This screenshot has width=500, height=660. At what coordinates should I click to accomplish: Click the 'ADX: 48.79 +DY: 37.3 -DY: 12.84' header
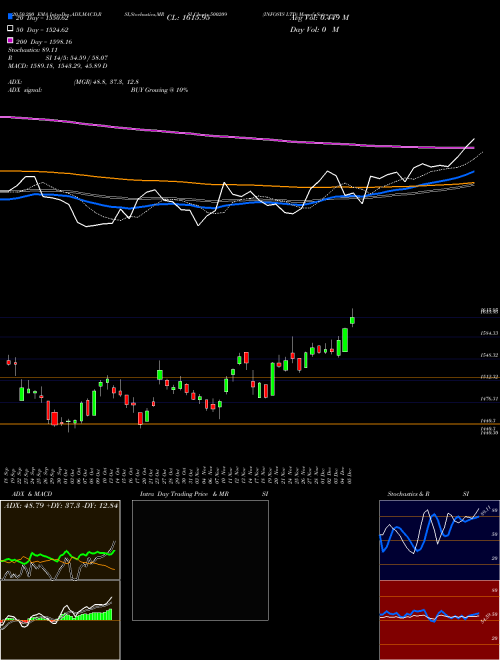tap(61, 505)
